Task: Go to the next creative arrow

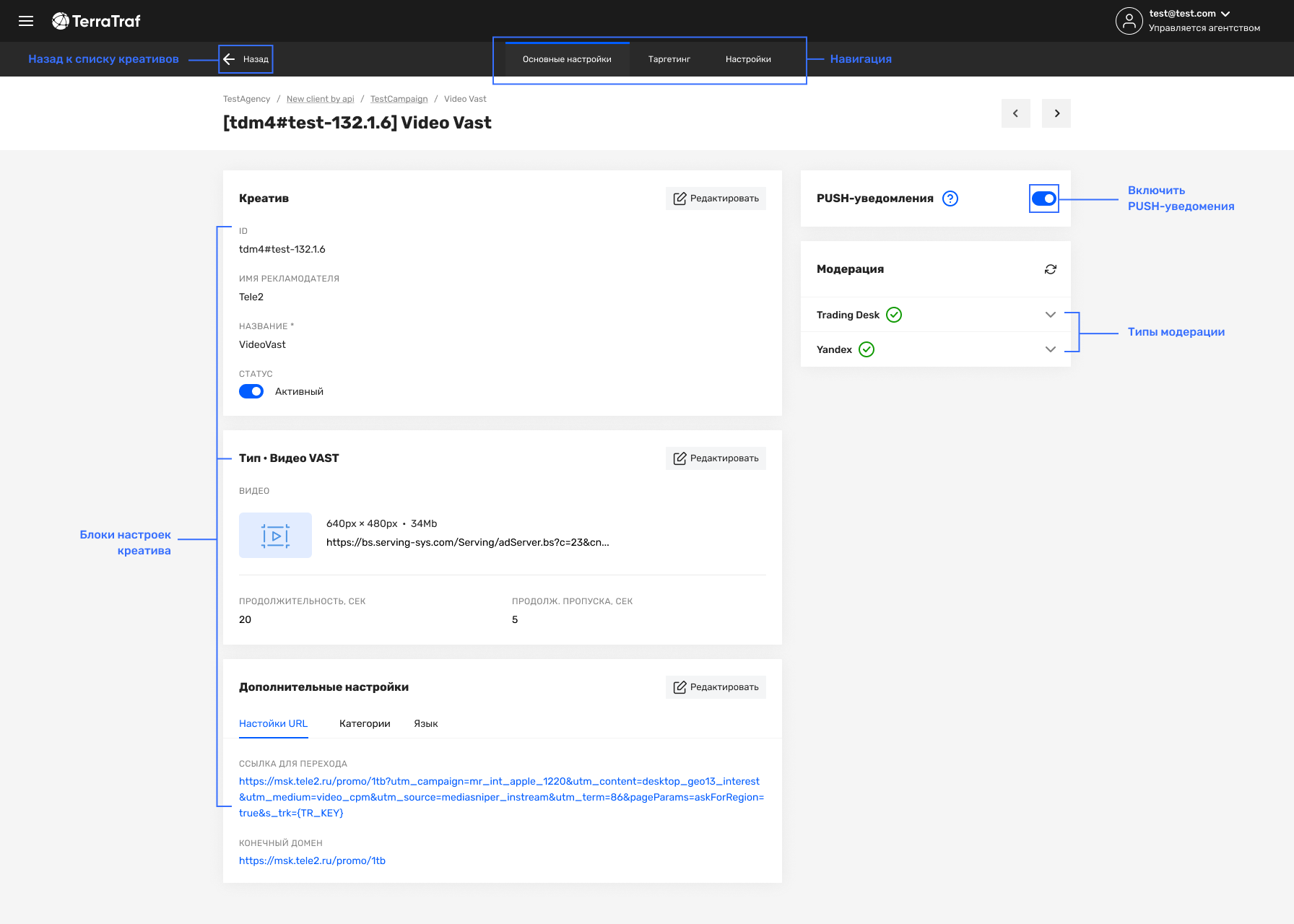Action: [x=1056, y=113]
